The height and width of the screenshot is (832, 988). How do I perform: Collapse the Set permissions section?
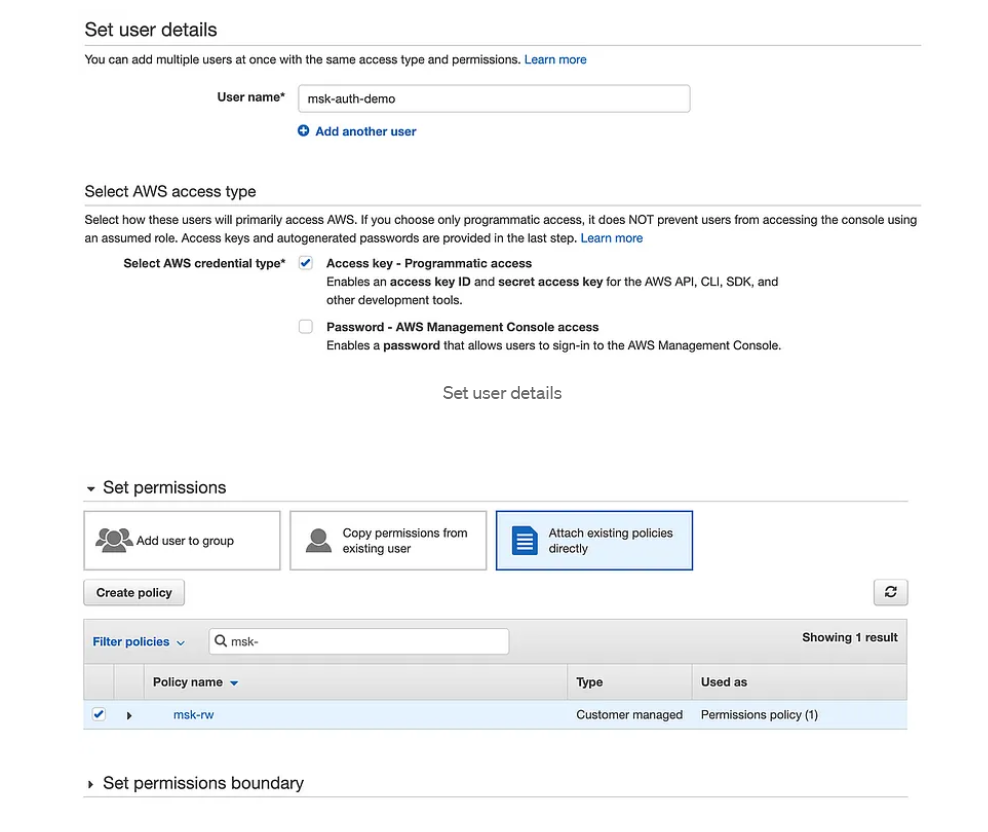click(x=92, y=489)
